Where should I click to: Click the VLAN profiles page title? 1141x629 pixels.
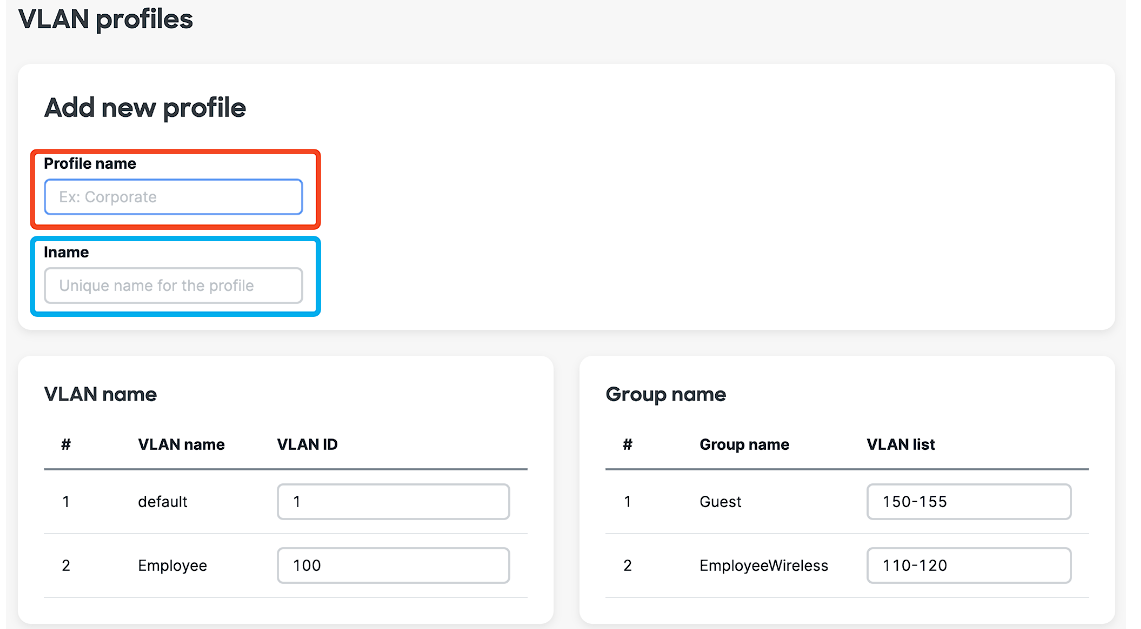[x=105, y=18]
